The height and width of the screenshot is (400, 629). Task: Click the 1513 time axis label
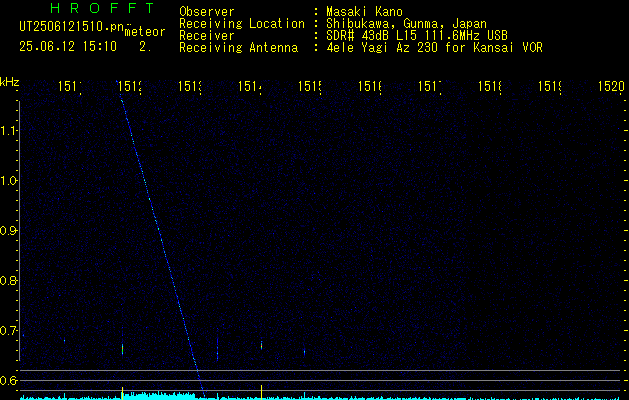click(x=191, y=86)
